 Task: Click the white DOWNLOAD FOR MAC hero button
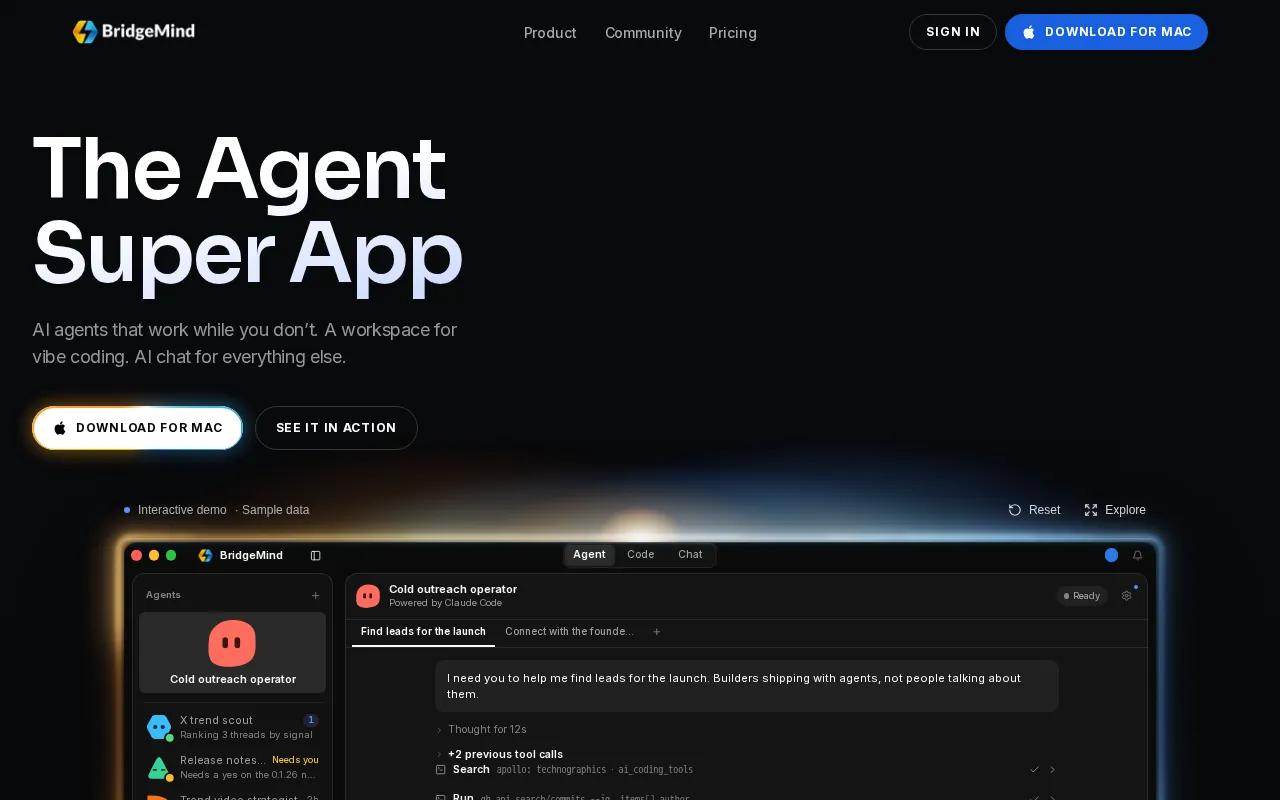pyautogui.click(x=137, y=428)
